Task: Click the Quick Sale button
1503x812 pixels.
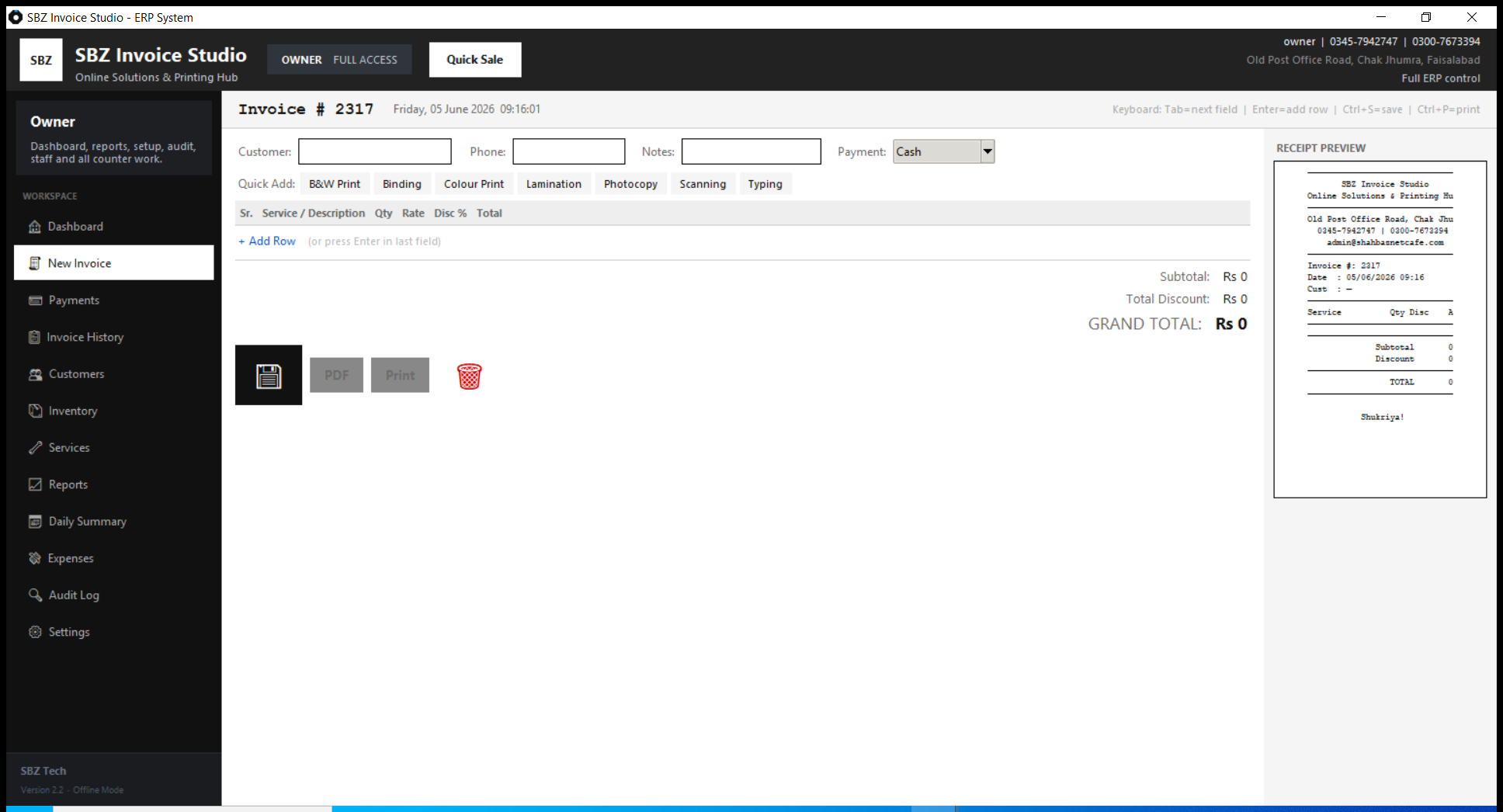Action: 475,60
